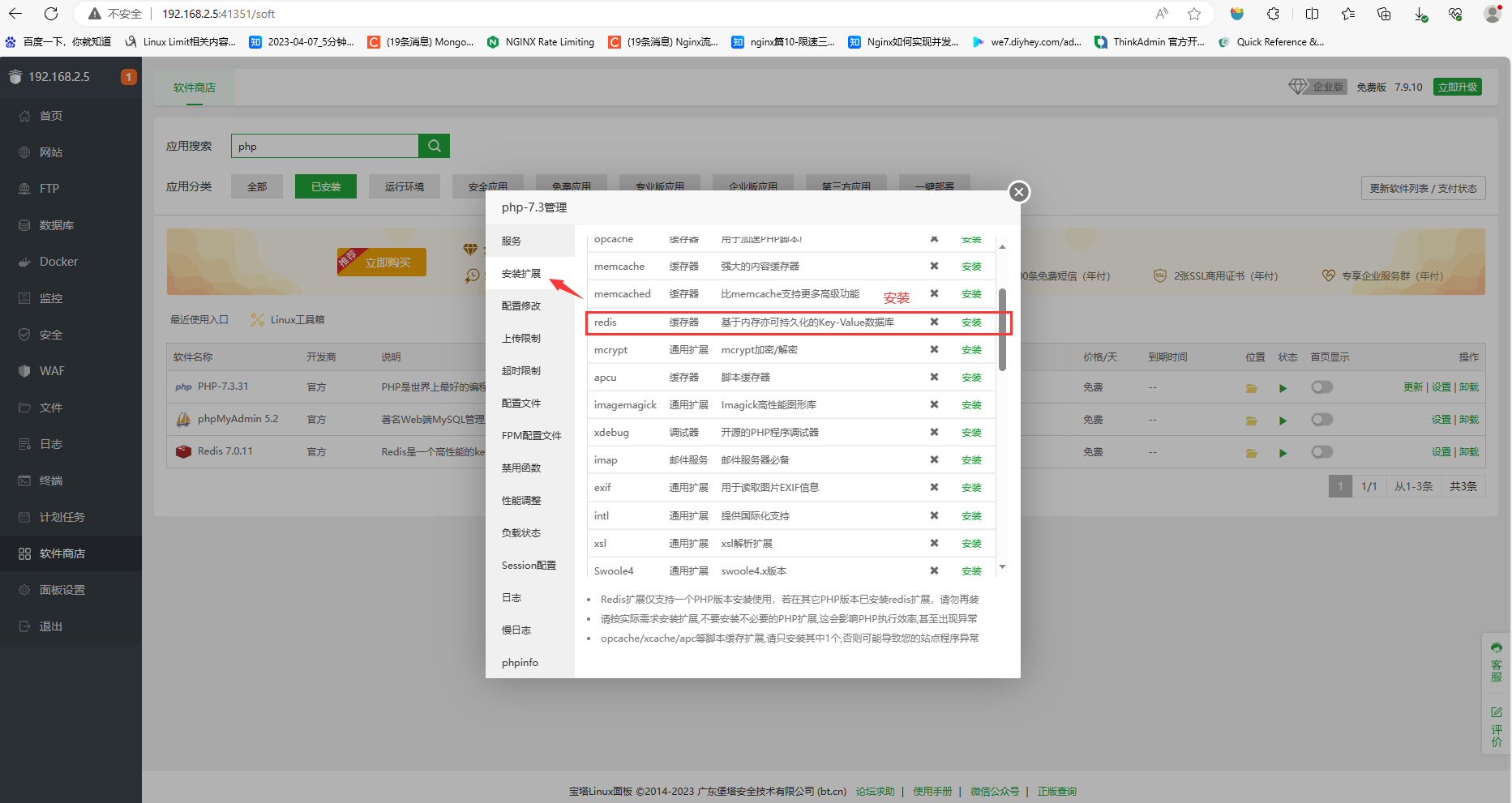Click play status icon for phpMyAdmin row
The width and height of the screenshot is (1512, 803).
[x=1283, y=421]
